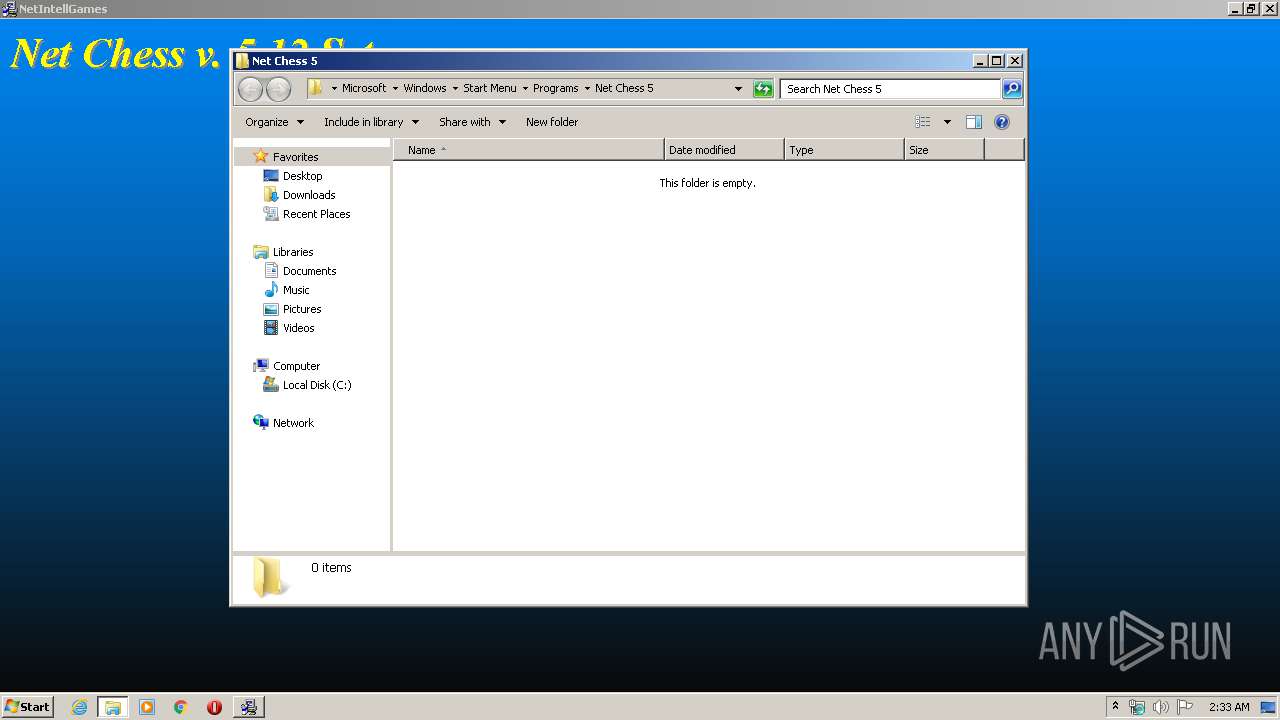This screenshot has width=1280, height=720.
Task: Open Include in library dropdown
Action: point(371,122)
